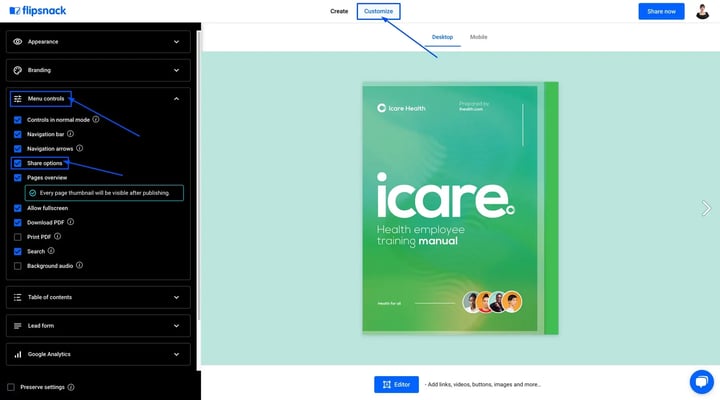Switch to Mobile preview tab
Image resolution: width=720 pixels, height=400 pixels.
[478, 37]
